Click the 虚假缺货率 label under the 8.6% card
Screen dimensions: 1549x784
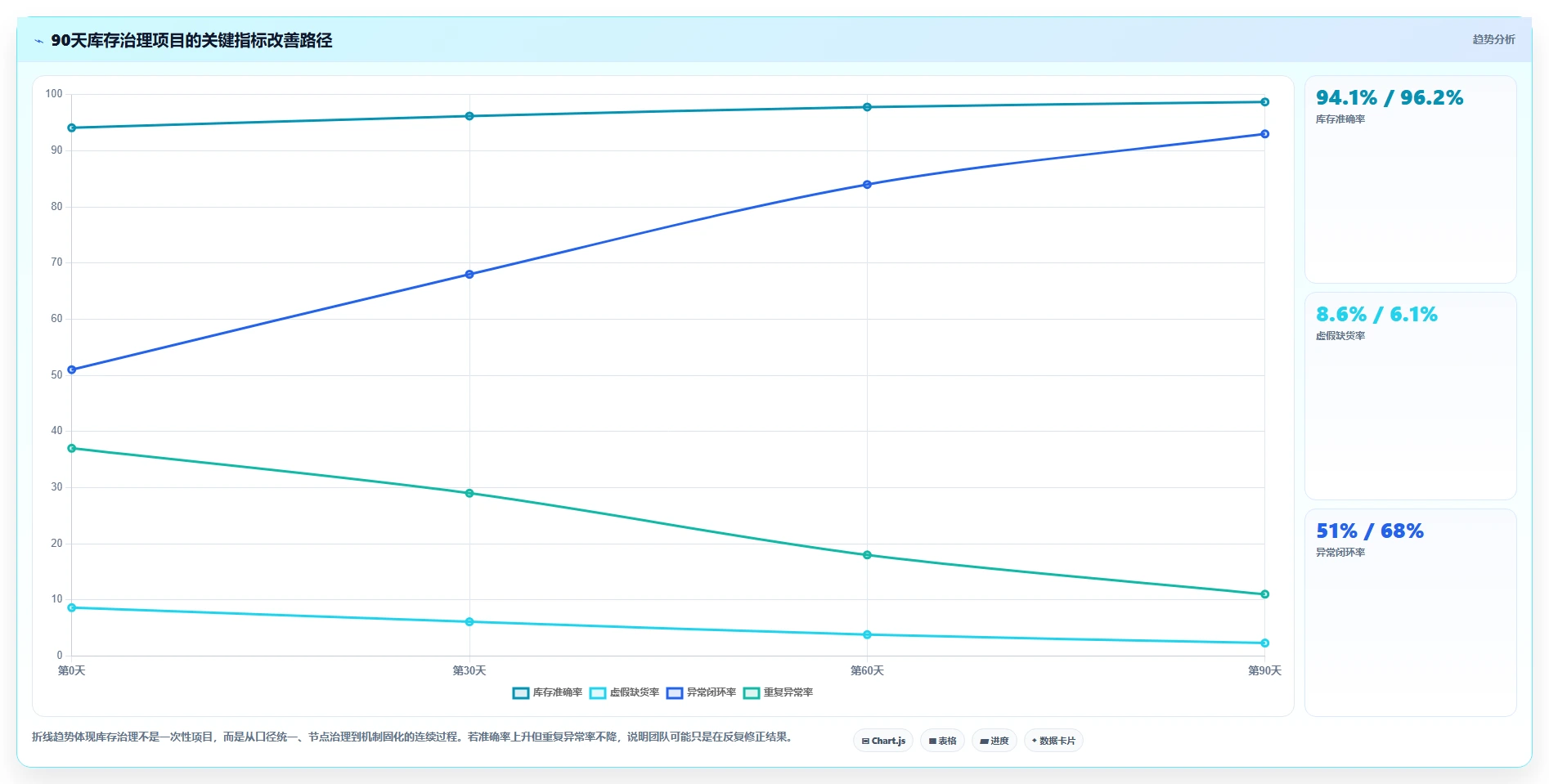tap(1340, 336)
